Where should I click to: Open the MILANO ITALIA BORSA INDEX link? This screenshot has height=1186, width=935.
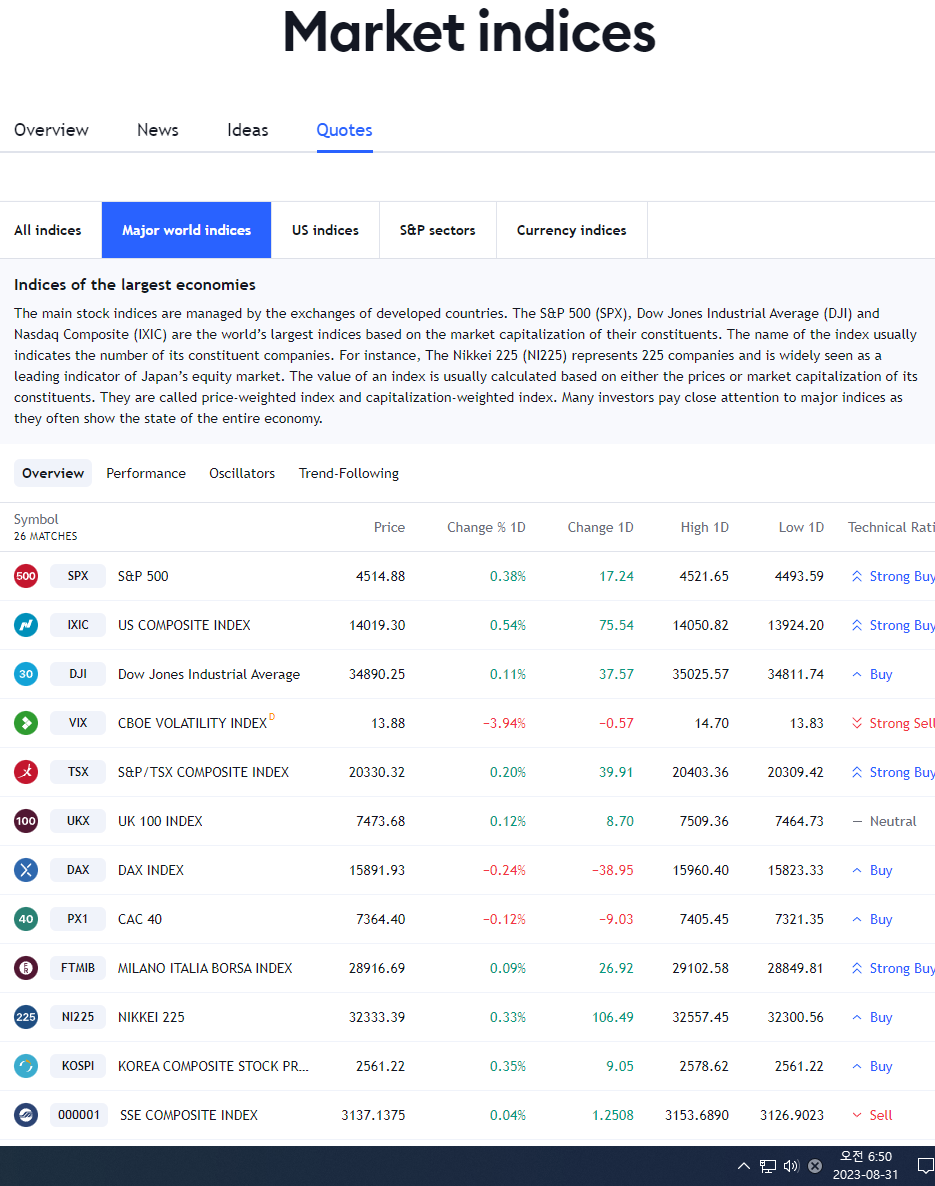pos(205,968)
